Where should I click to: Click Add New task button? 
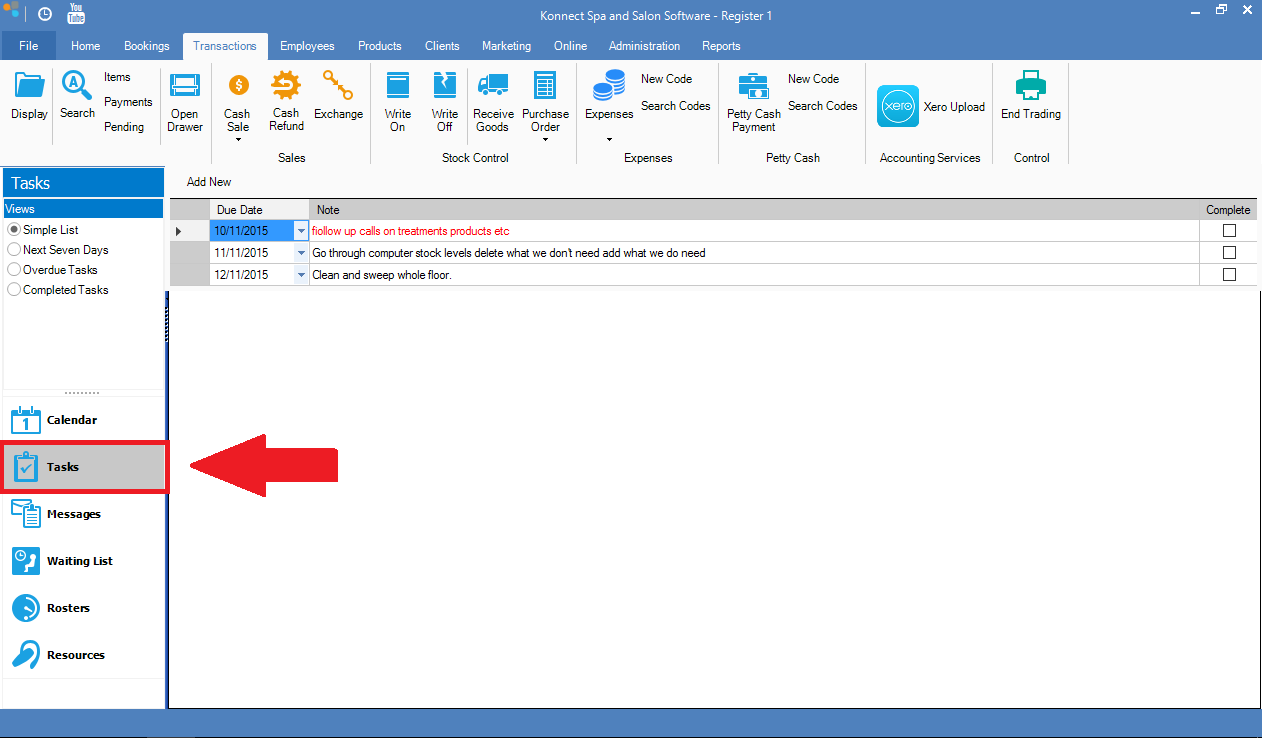coord(209,182)
